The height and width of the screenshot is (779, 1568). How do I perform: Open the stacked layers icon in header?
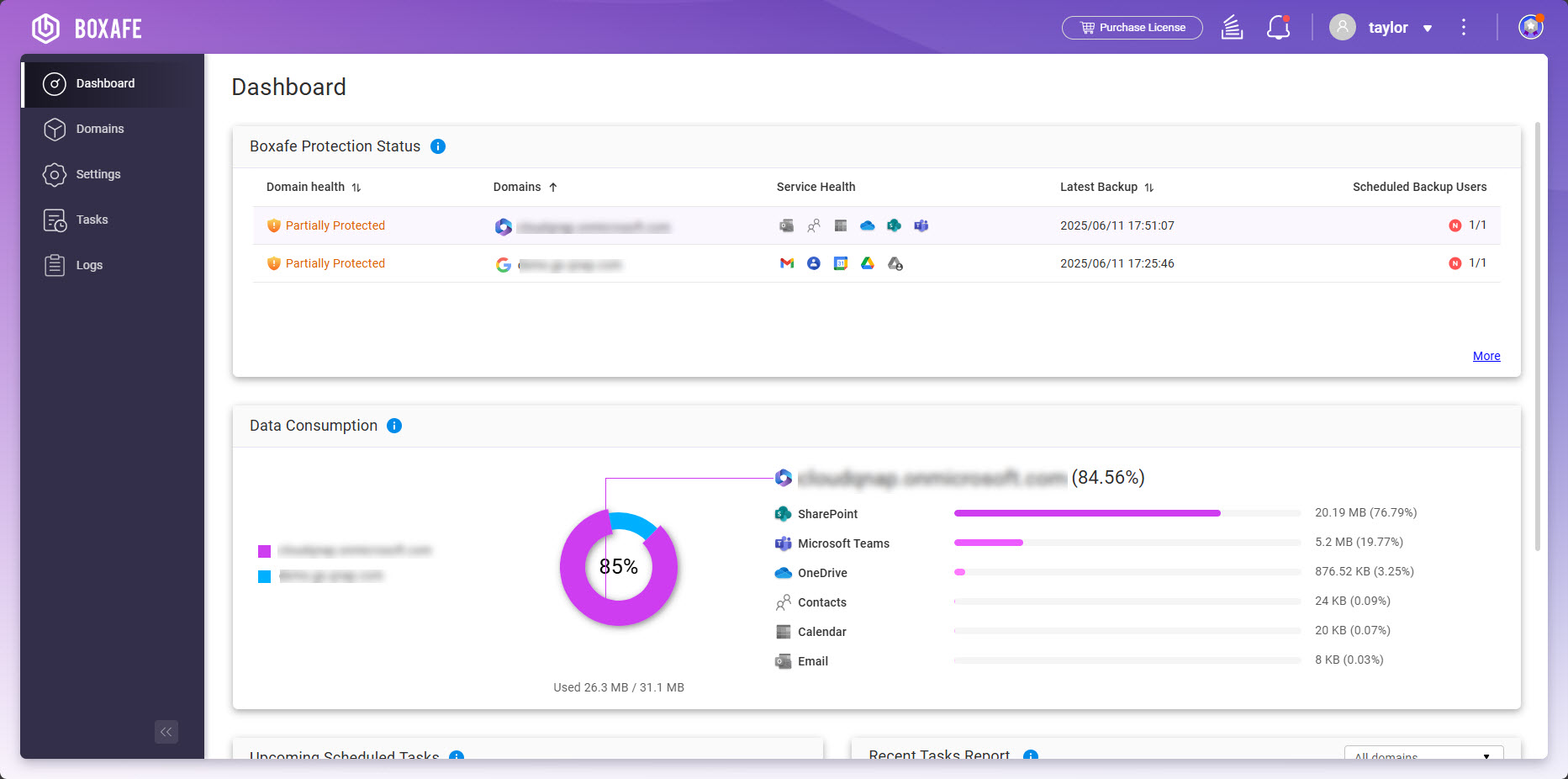coord(1232,28)
